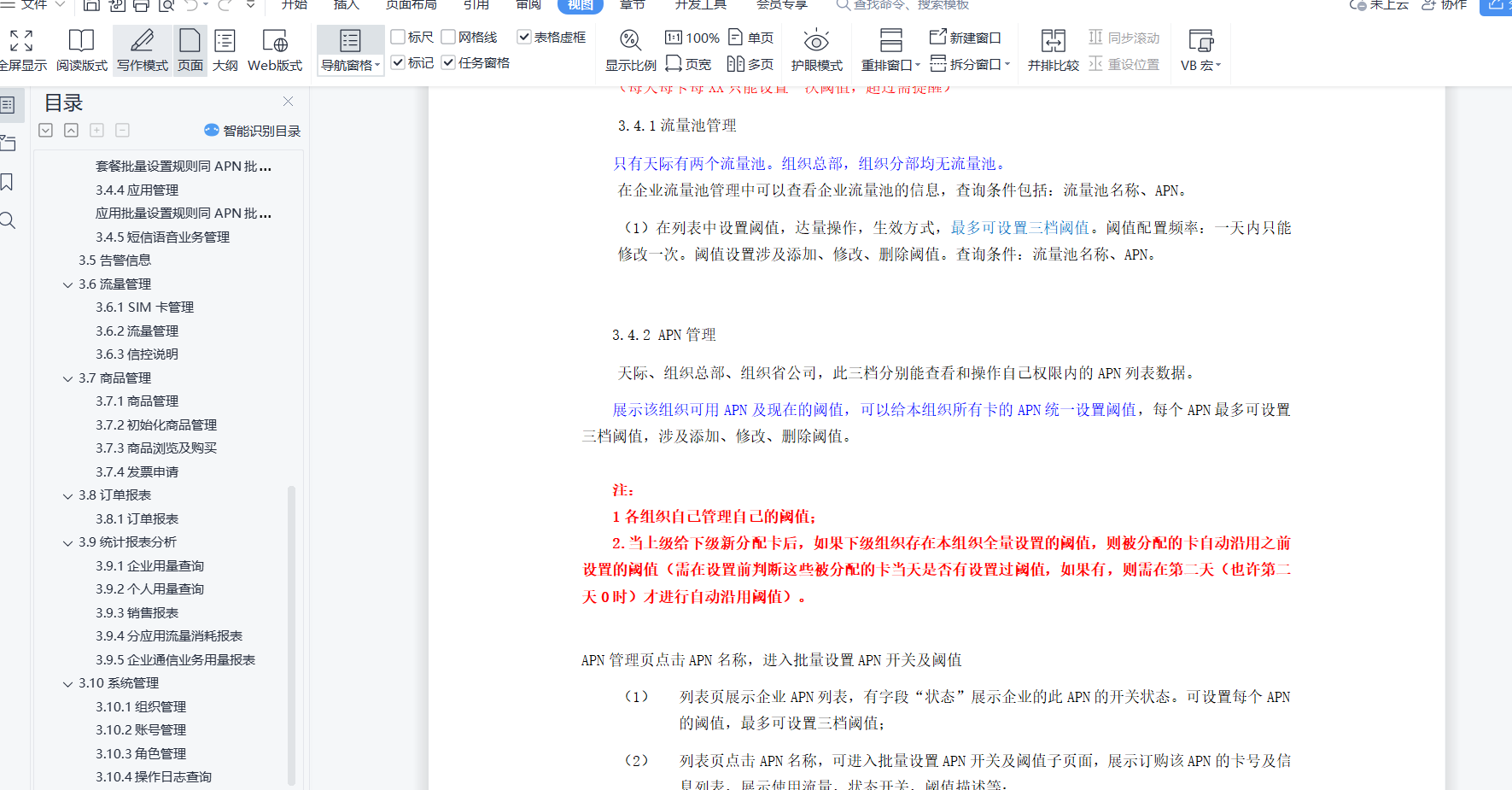Activate 写作模式 writing mode
Image resolution: width=1512 pixels, height=790 pixels.
143,50
